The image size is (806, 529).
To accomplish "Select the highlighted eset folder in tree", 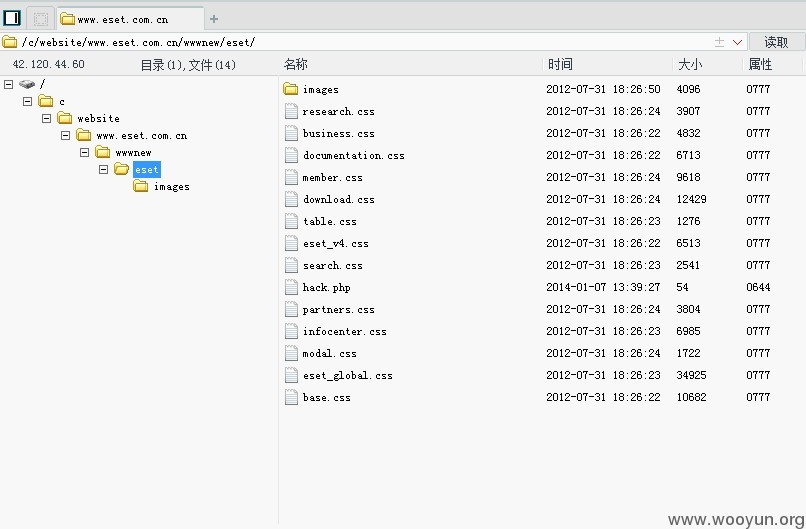I will click(147, 169).
